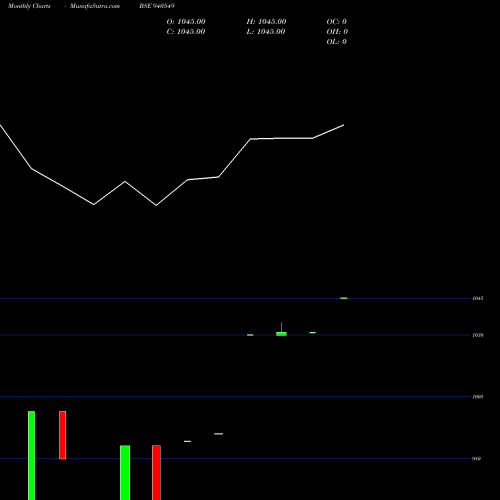This screenshot has height=500, width=500.
Task: Select the 'L: 1045.00' low value
Action: (x=266, y=32)
